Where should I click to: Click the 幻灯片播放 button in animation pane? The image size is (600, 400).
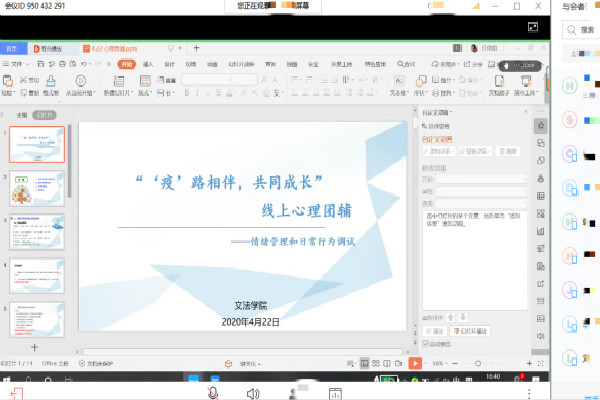tap(472, 330)
